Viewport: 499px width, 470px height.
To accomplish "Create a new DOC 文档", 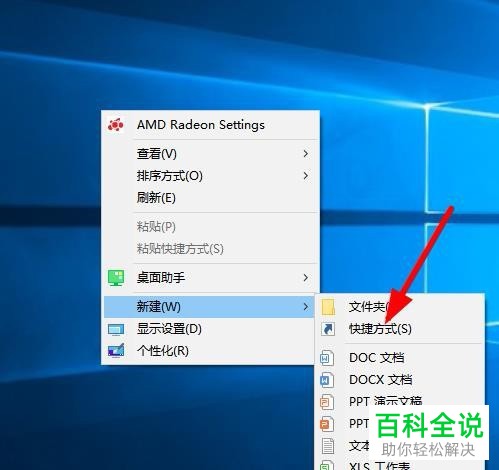I will pyautogui.click(x=399, y=358).
